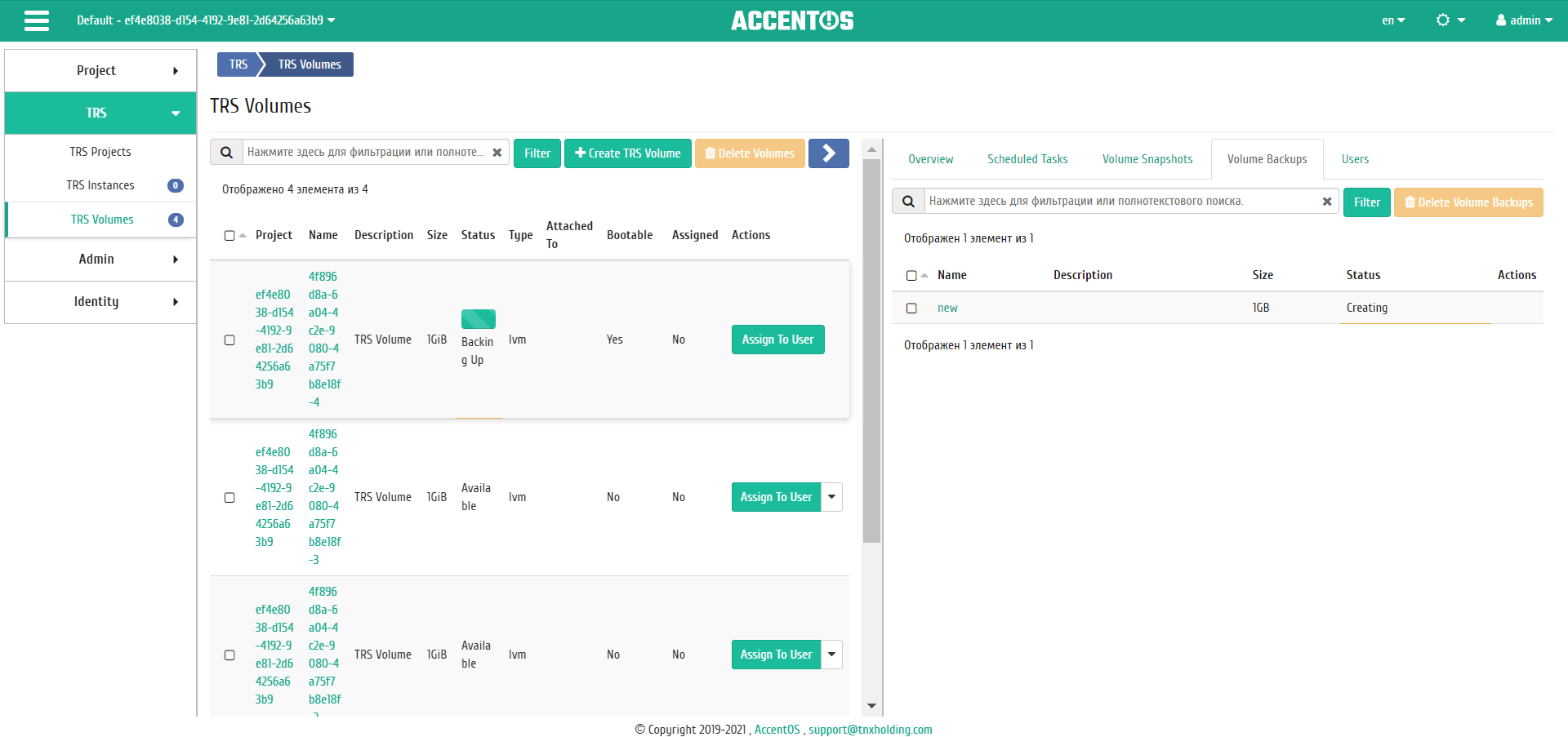Open TRS Volumes in the sidebar
1568x737 pixels.
[x=102, y=220]
